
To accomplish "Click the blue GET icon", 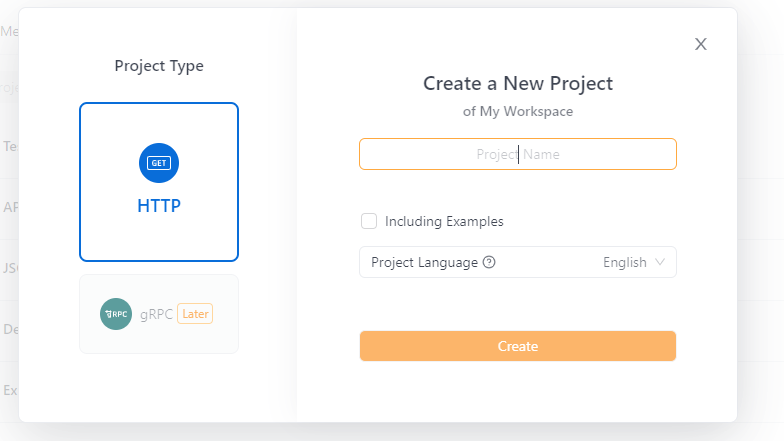I will 159,163.
